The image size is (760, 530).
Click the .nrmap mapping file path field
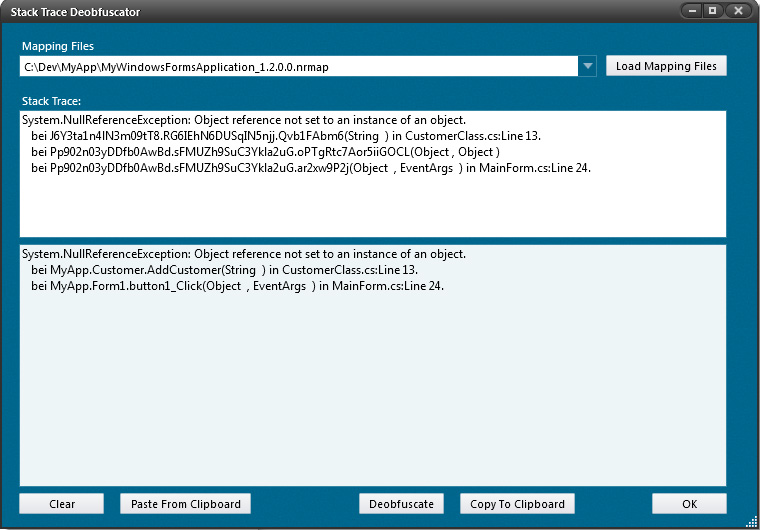point(298,66)
